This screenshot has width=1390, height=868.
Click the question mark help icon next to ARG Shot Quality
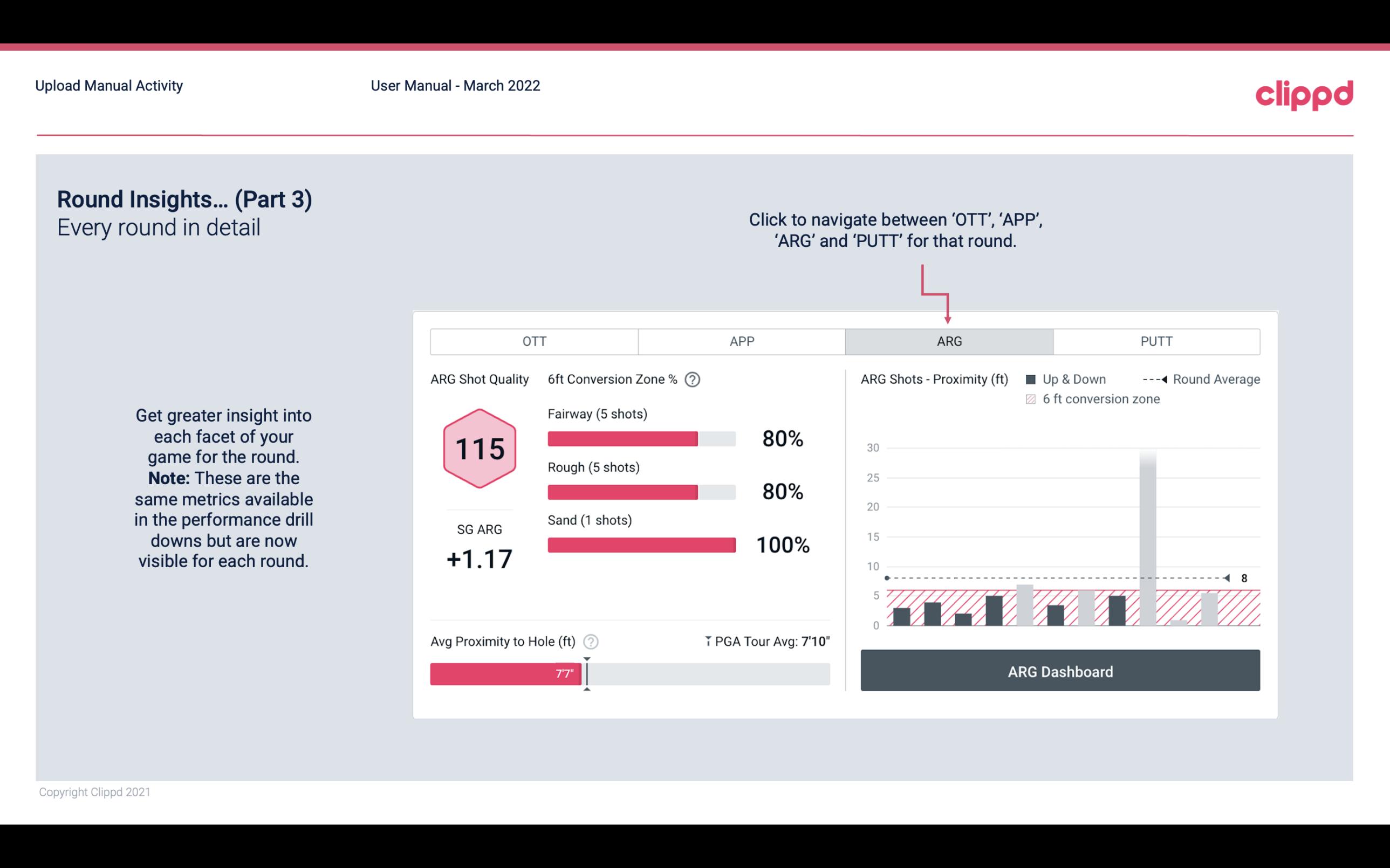pyautogui.click(x=693, y=380)
